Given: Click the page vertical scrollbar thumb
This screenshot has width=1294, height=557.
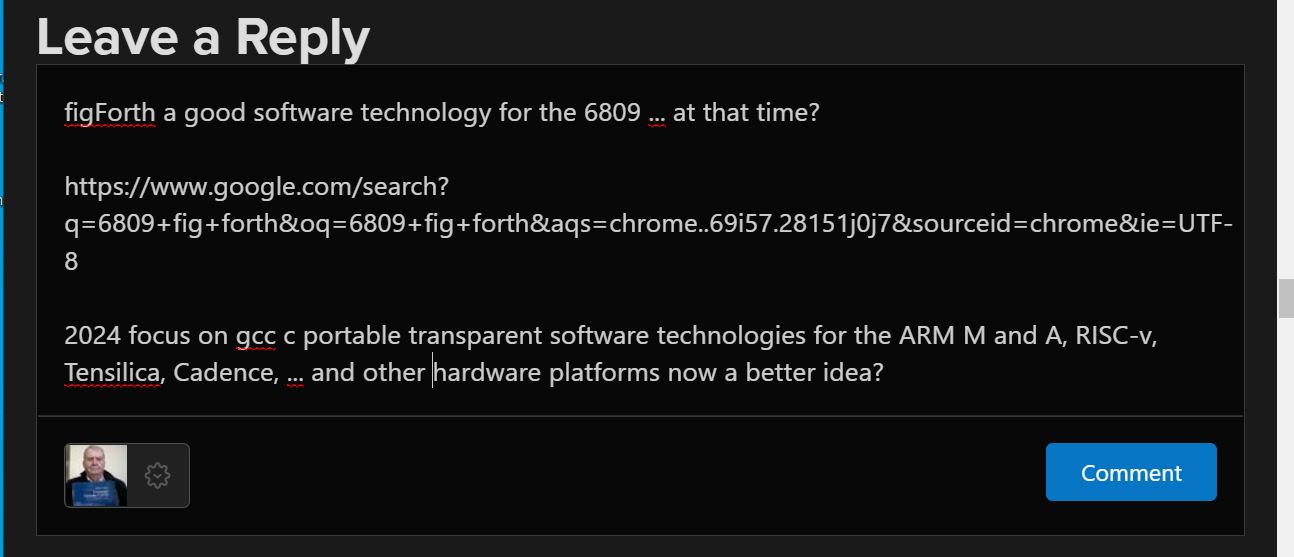Looking at the screenshot, I should [1286, 298].
